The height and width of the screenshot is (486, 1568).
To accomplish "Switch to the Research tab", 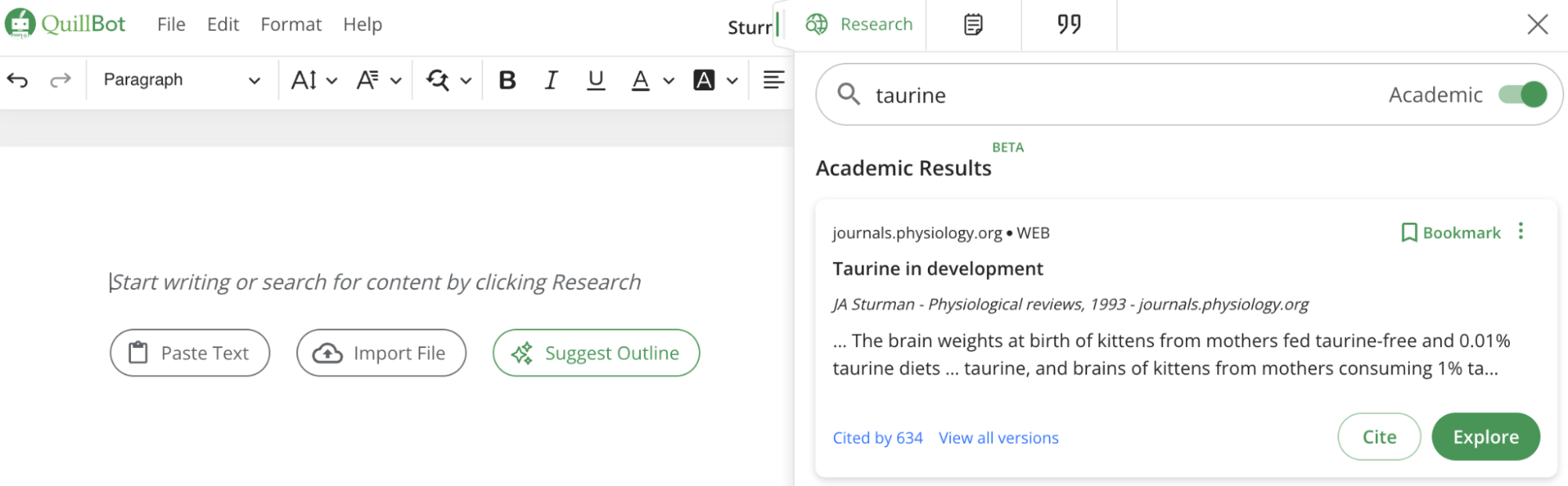I will click(x=860, y=25).
